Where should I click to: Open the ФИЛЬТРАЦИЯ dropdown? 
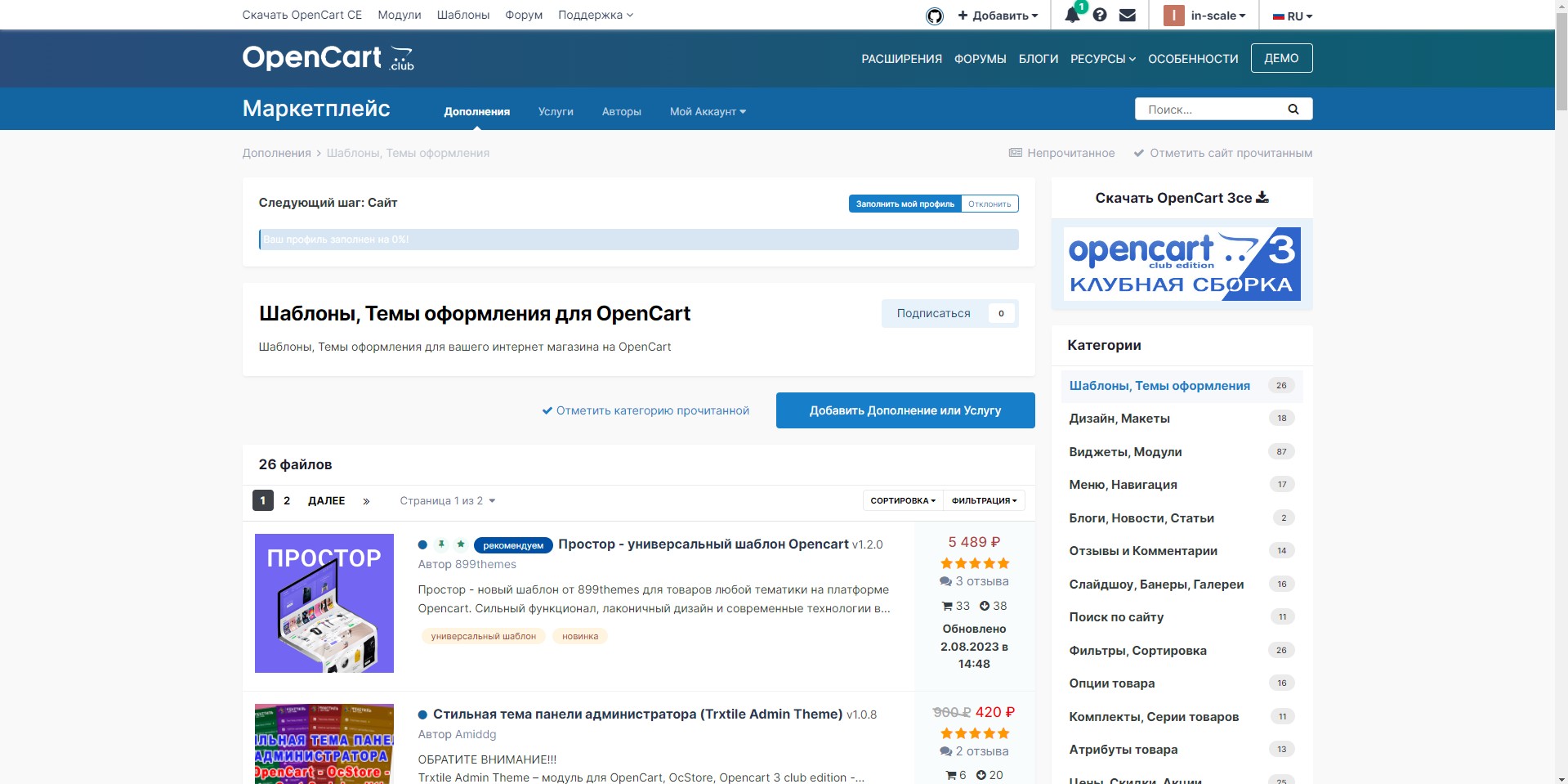point(984,500)
